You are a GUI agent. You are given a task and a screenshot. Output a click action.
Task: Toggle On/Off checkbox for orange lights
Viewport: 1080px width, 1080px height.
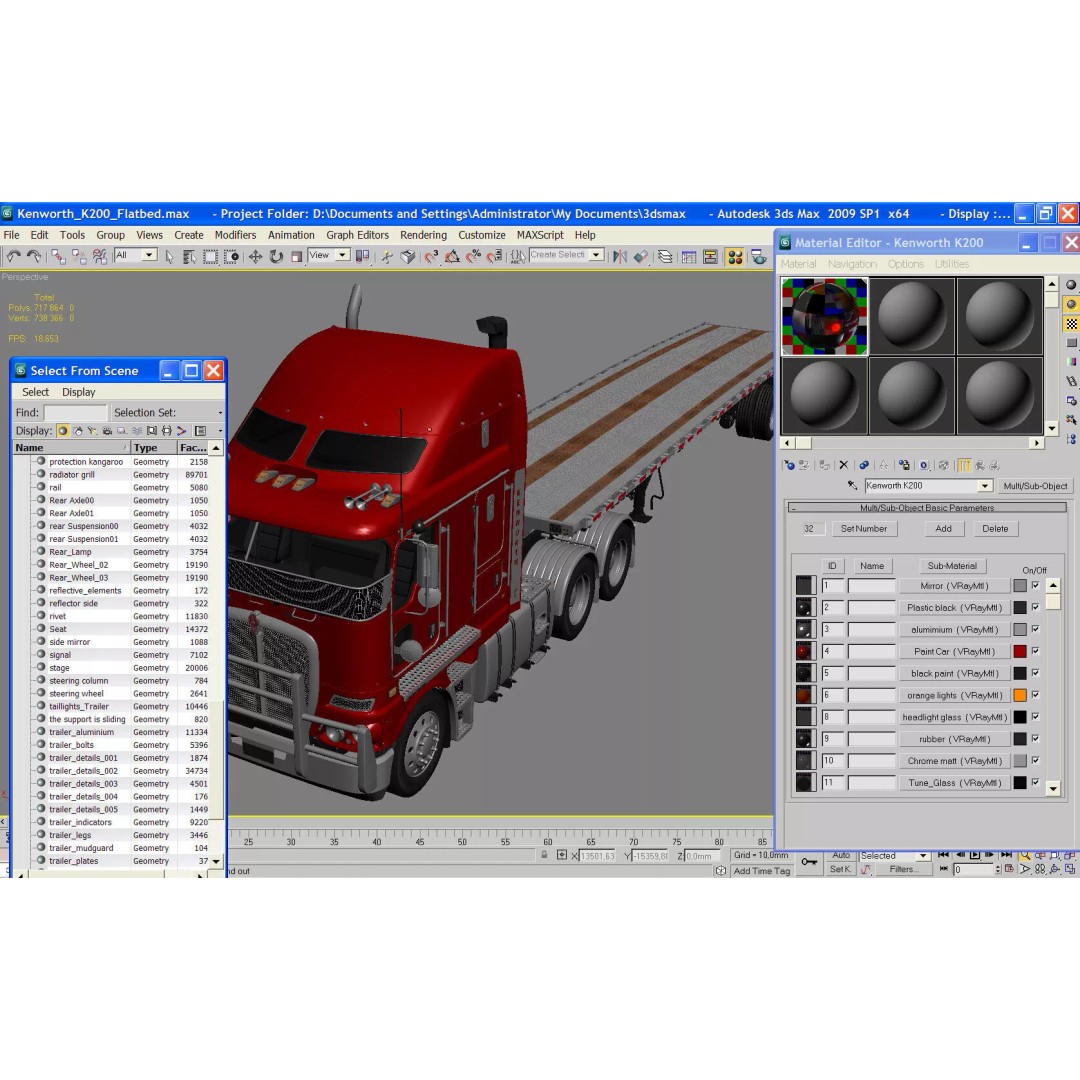[1035, 695]
